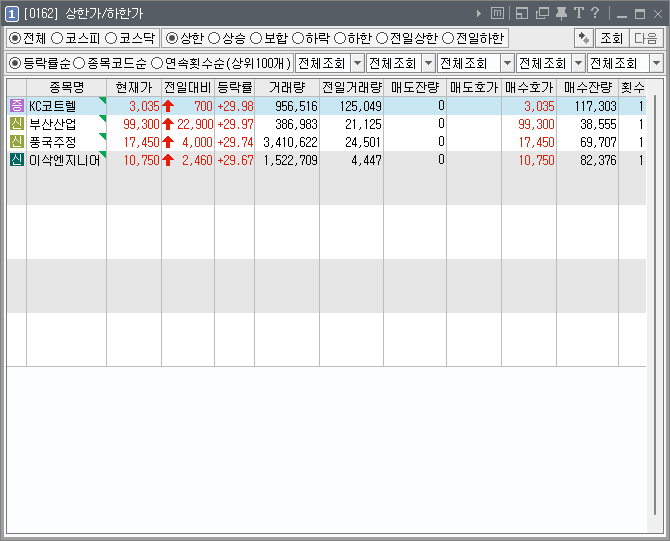Image resolution: width=670 pixels, height=541 pixels.
Task: Select the 전일하한 radio button
Action: 447,38
